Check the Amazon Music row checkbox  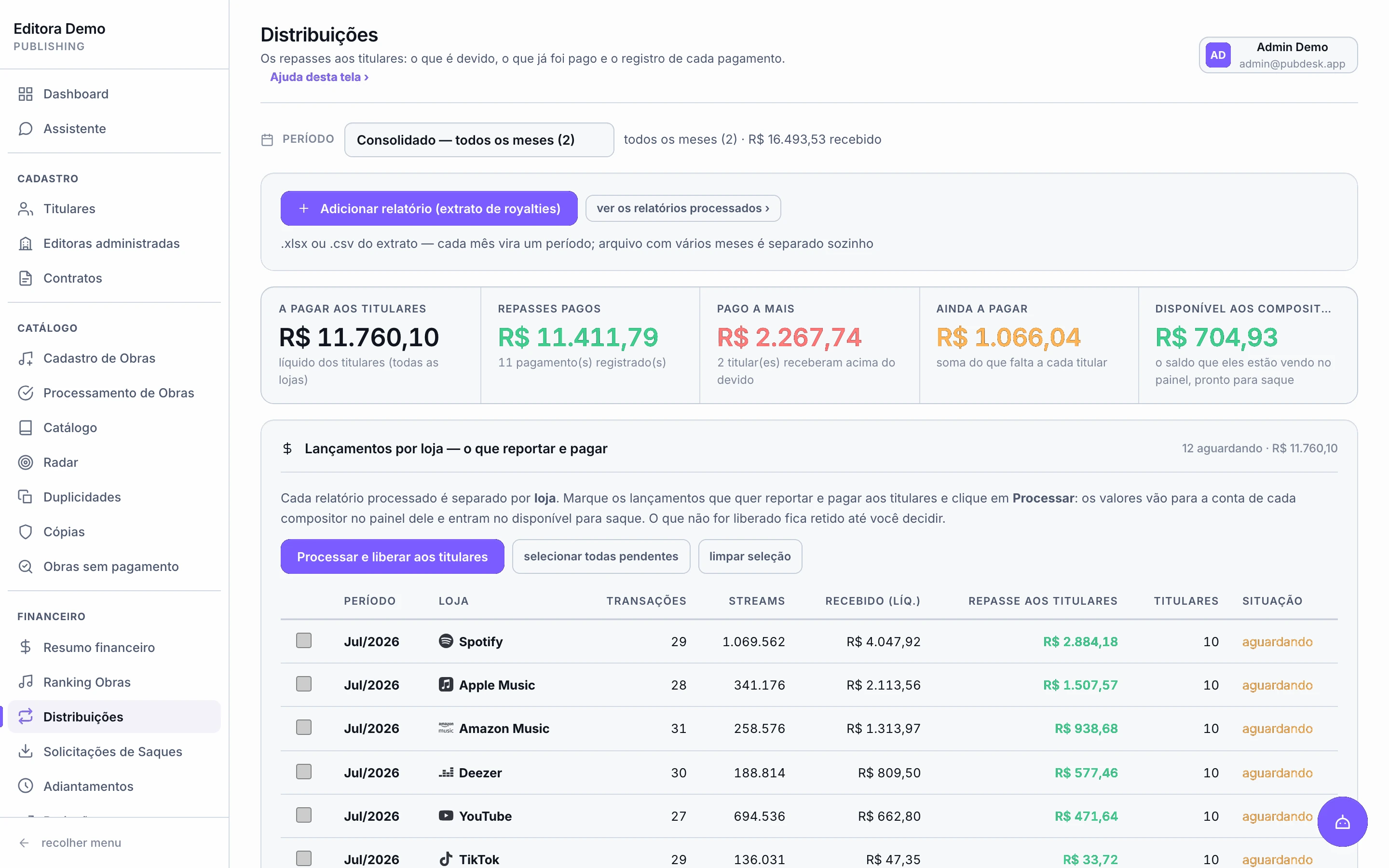pos(304,728)
